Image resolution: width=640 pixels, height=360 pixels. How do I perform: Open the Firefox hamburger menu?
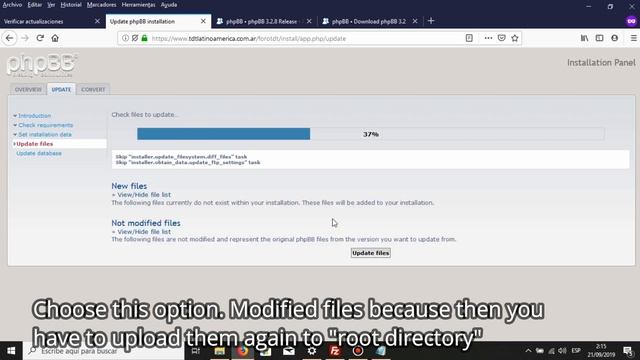coord(633,38)
